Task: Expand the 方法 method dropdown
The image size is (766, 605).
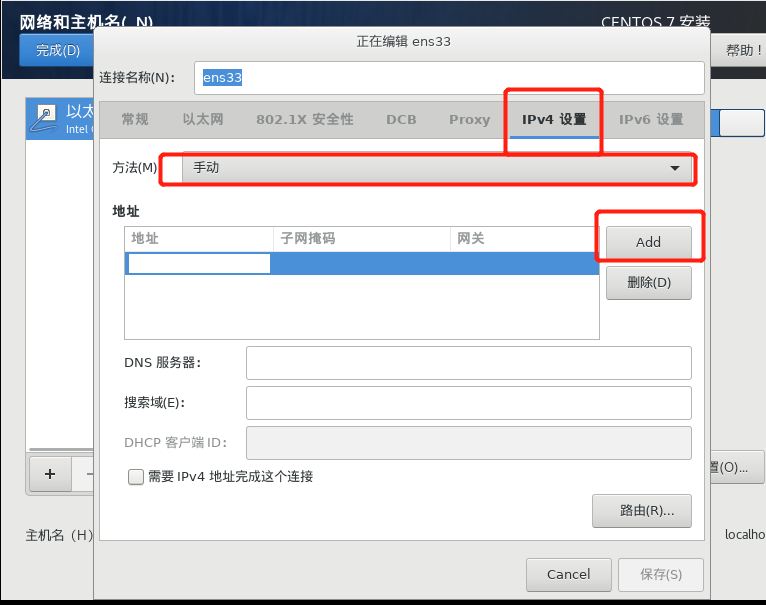Action: [437, 168]
